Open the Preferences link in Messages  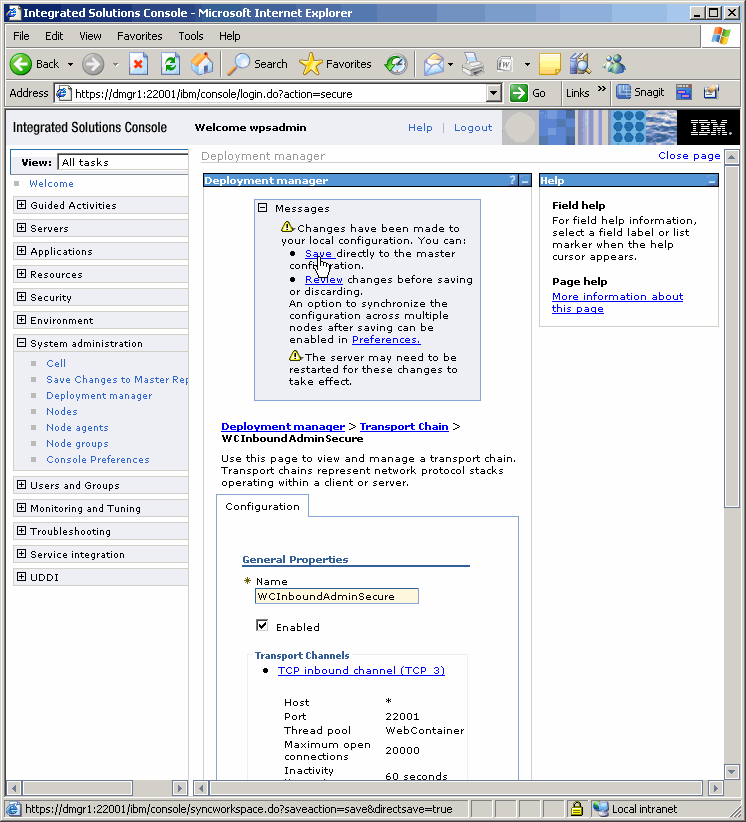(x=385, y=340)
